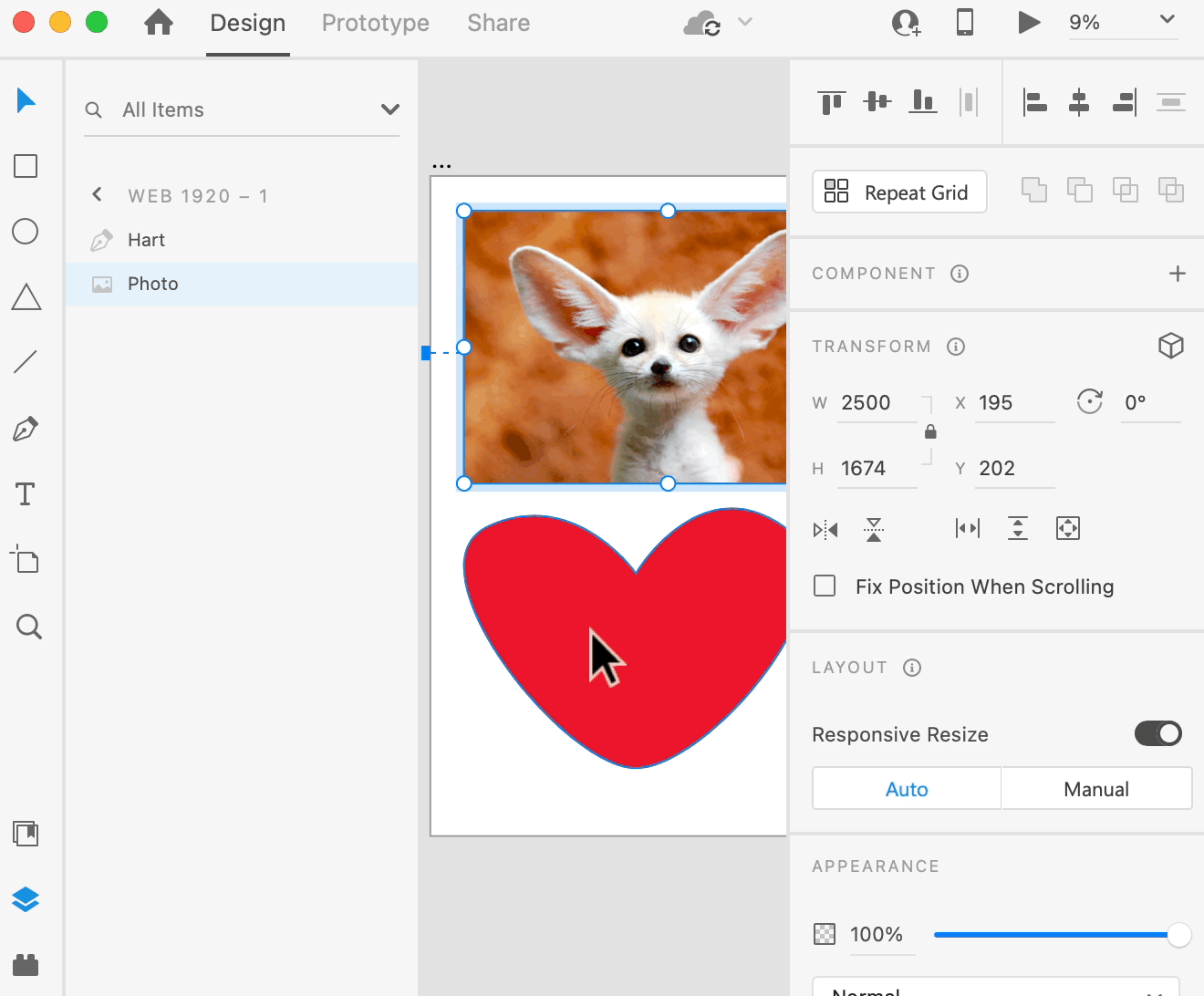1204x996 pixels.
Task: Align selection to right
Action: pyautogui.click(x=1125, y=102)
